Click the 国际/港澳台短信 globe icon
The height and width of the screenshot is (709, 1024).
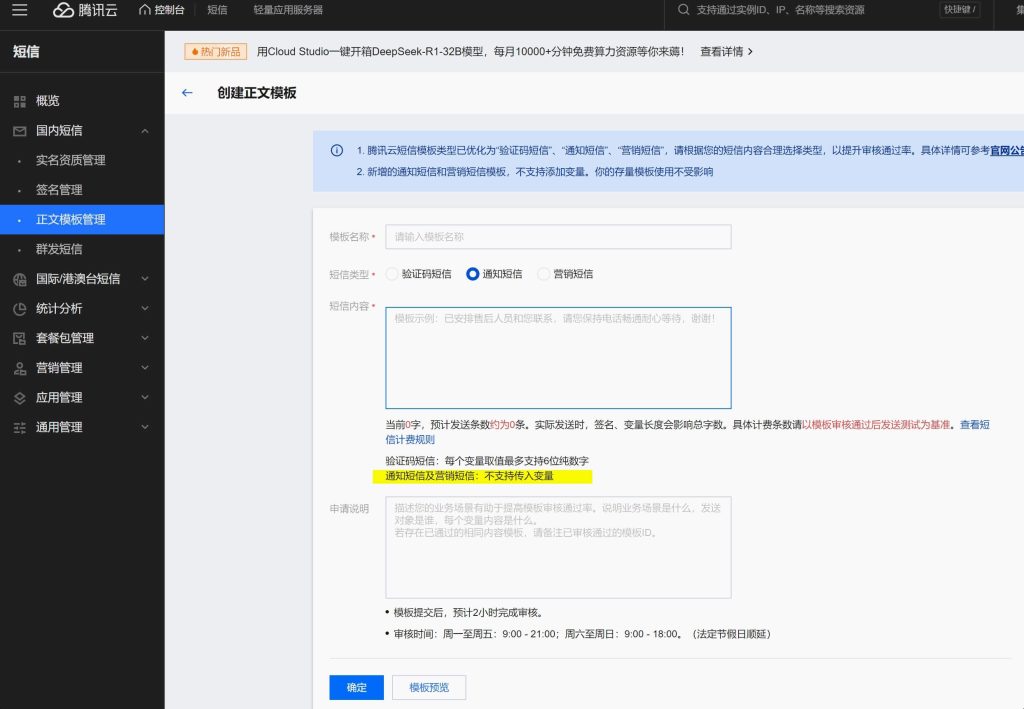[x=20, y=279]
